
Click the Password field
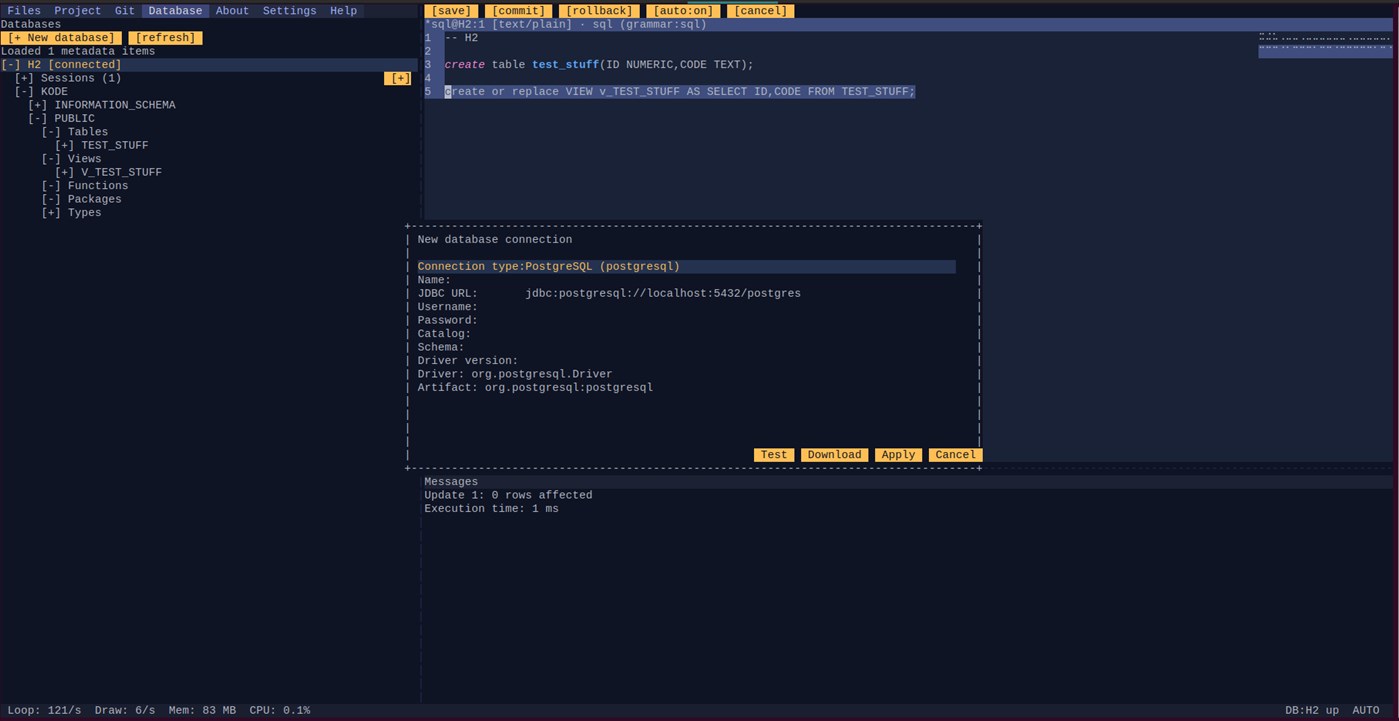[686, 321]
